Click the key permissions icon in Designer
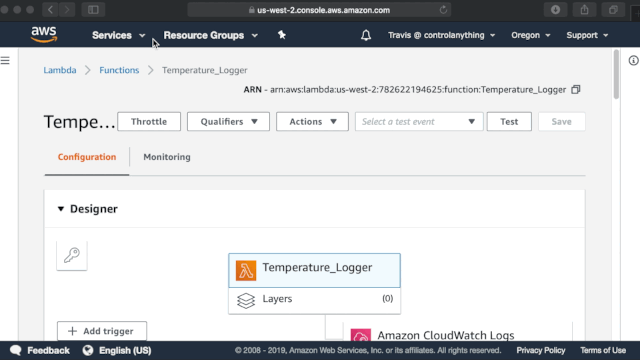640x360 pixels. pyautogui.click(x=72, y=255)
